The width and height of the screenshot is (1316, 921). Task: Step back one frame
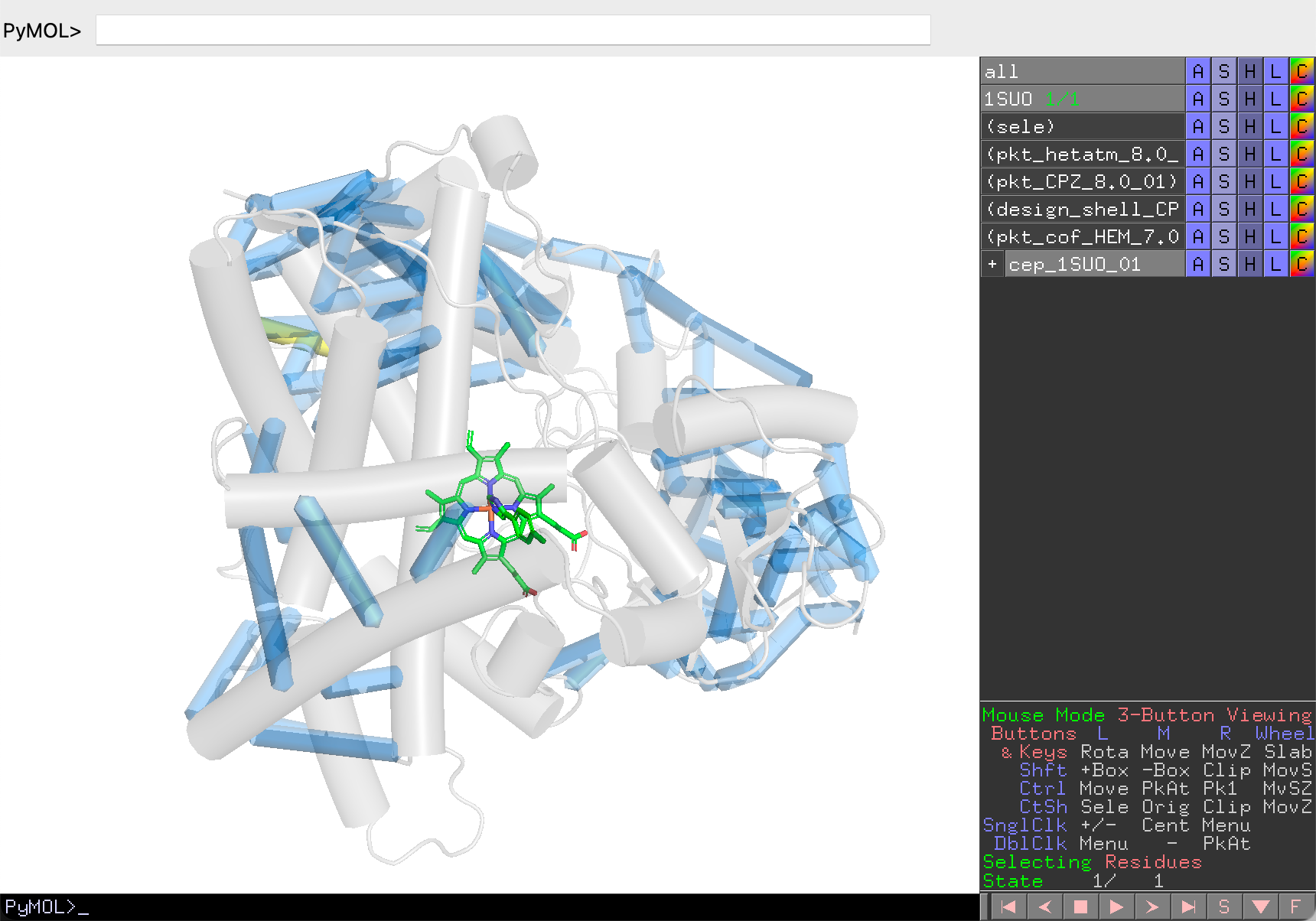pyautogui.click(x=1045, y=907)
